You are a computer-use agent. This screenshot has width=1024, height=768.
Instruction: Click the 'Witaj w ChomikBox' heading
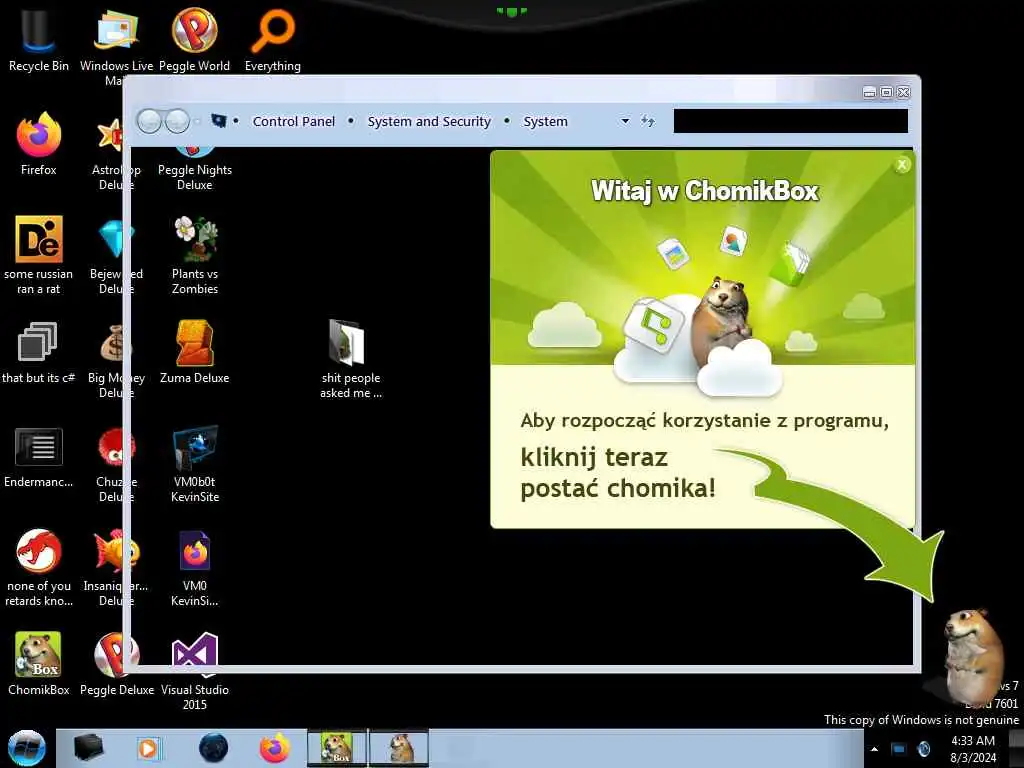coord(705,191)
